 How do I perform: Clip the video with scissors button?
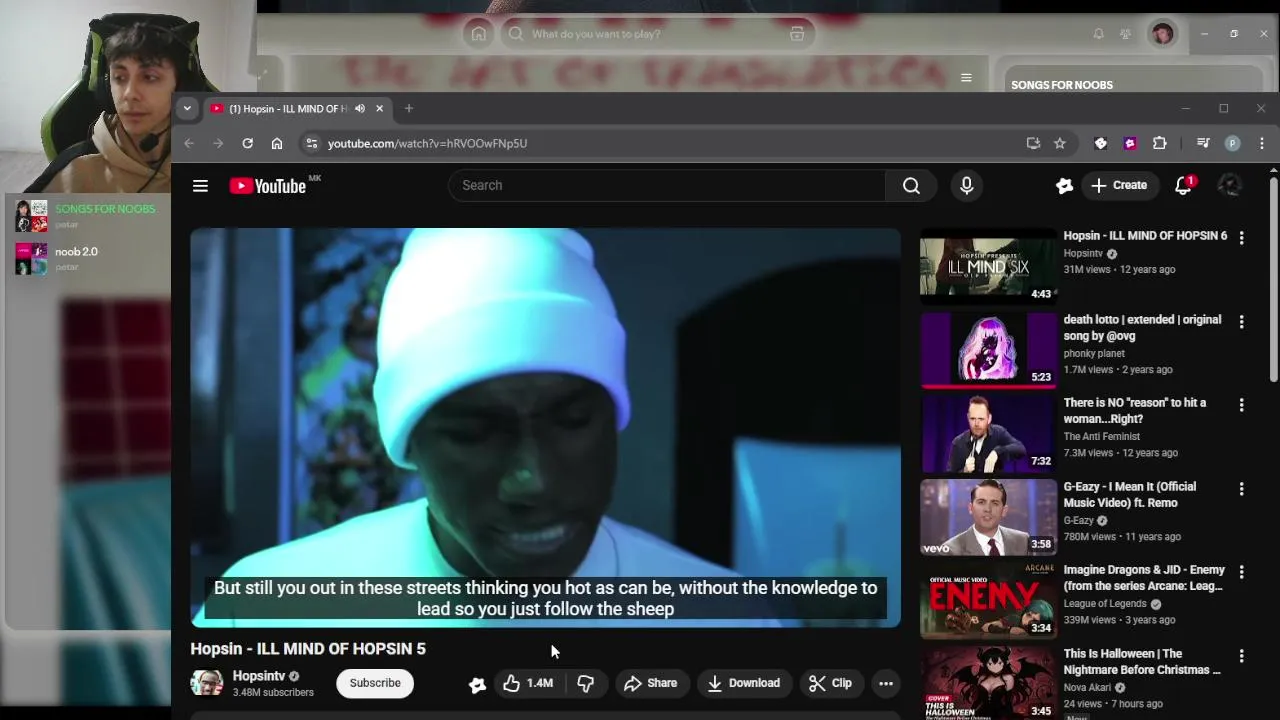pos(830,683)
